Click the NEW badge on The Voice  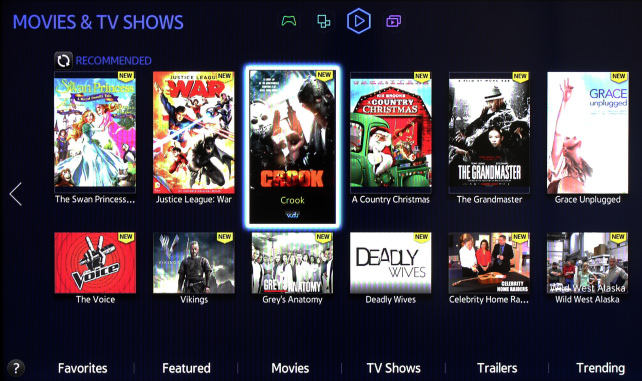click(x=126, y=237)
